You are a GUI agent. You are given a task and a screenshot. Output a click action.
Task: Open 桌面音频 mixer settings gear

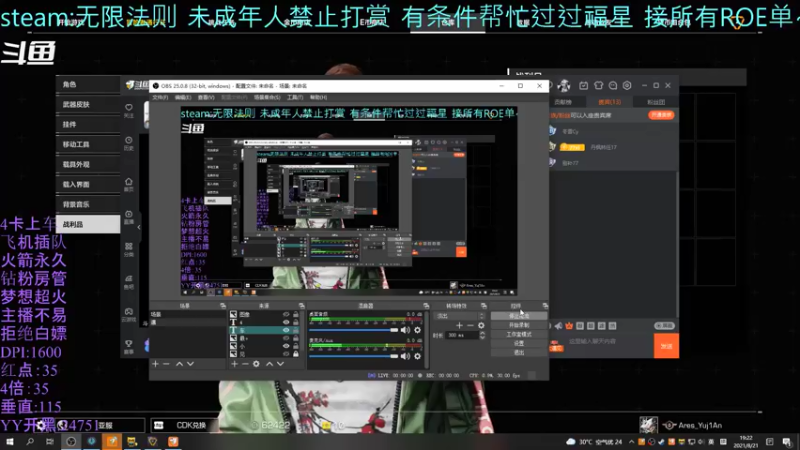click(x=417, y=330)
